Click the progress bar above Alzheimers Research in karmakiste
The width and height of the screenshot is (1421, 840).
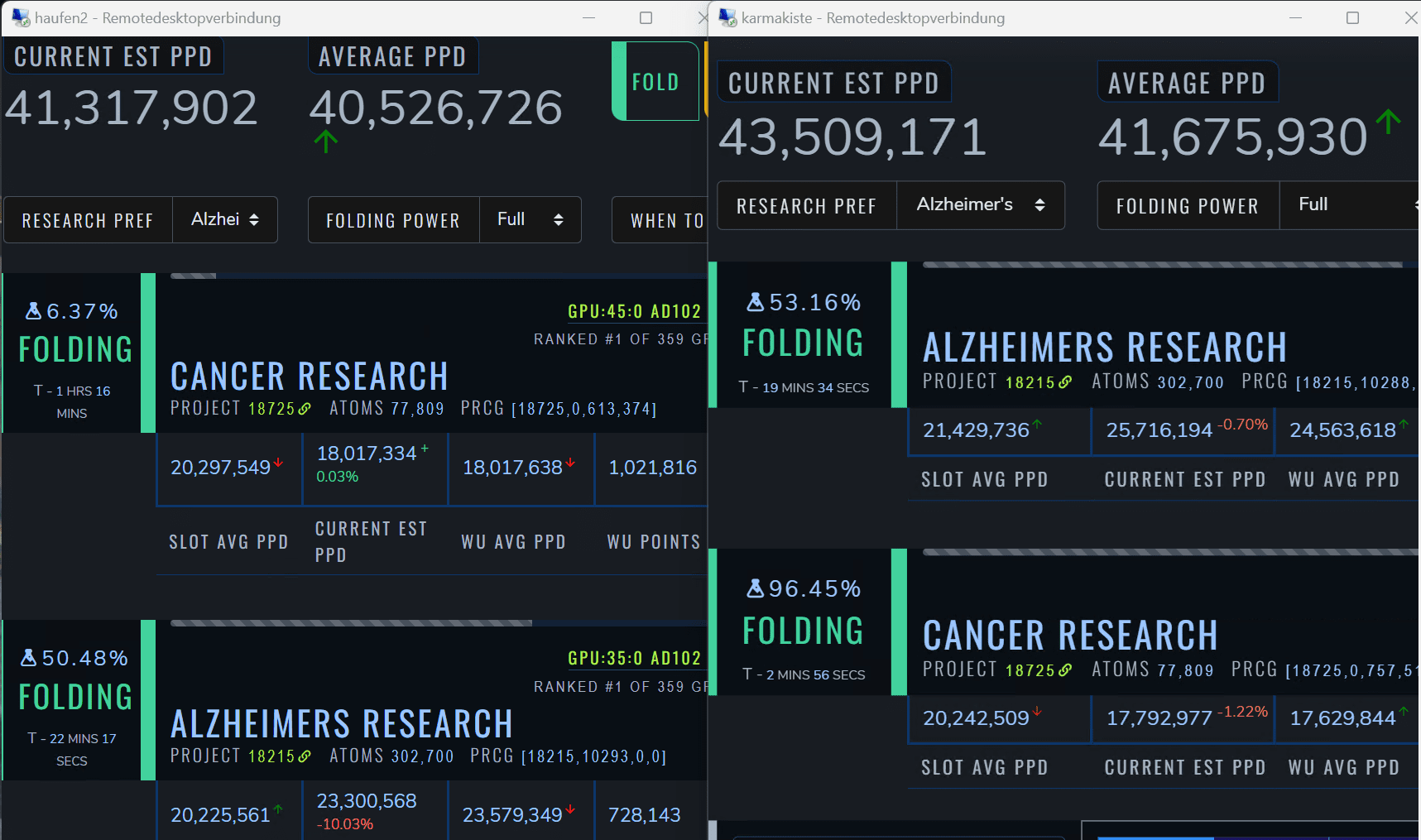(x=1170, y=265)
